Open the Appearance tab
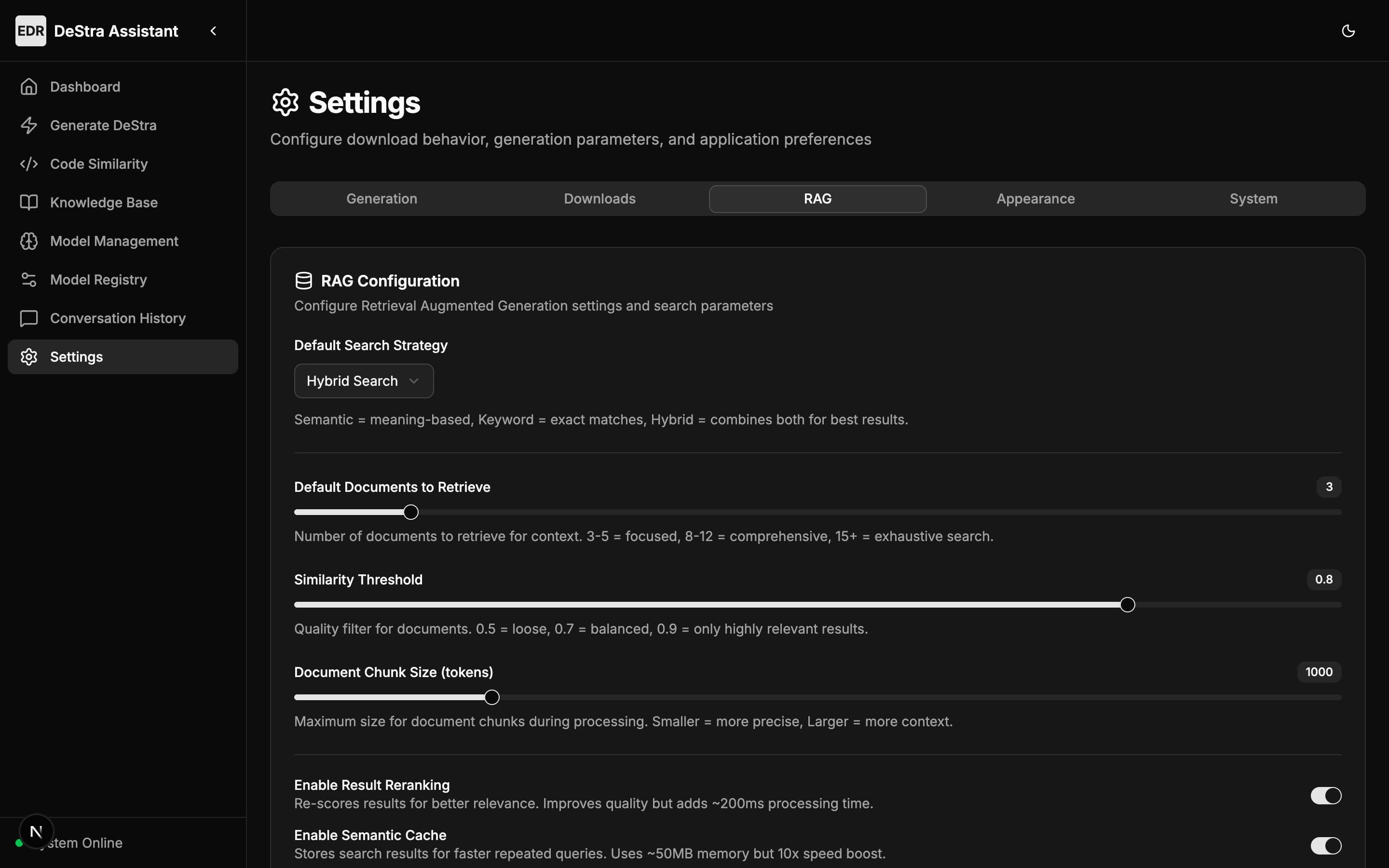Viewport: 1389px width, 868px height. 1036,199
